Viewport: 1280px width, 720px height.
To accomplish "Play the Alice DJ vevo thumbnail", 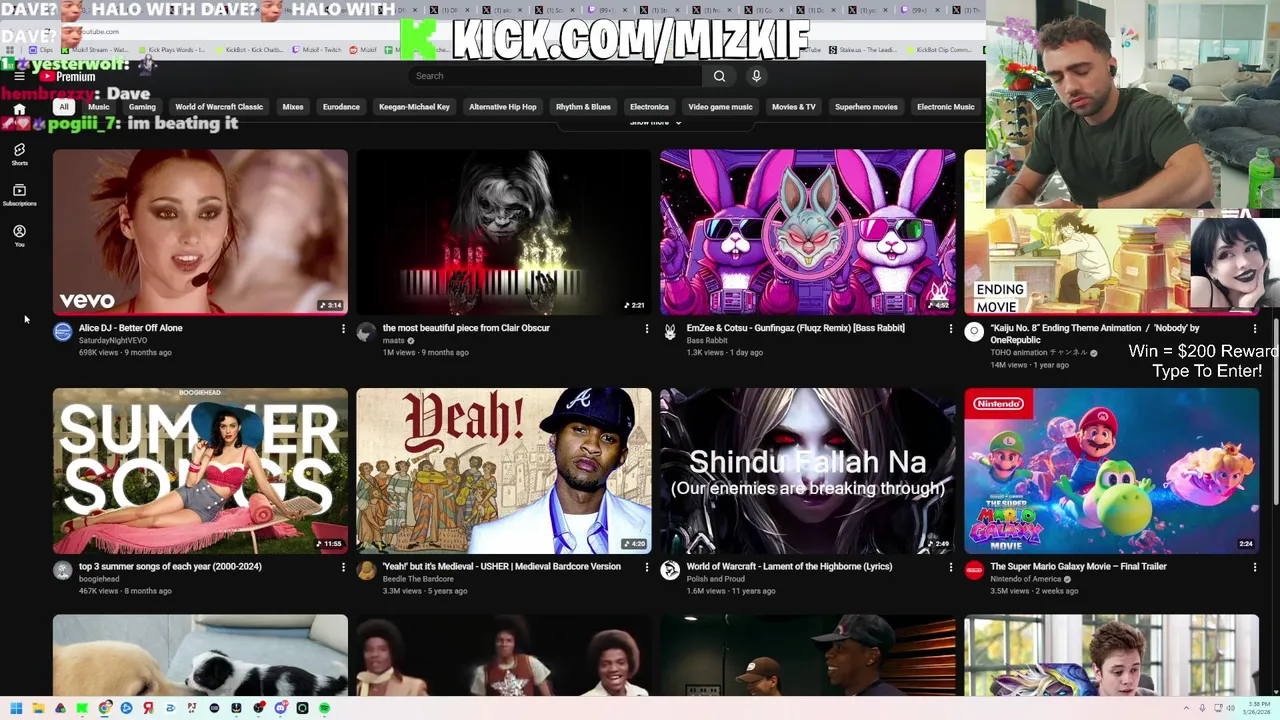I will (200, 232).
